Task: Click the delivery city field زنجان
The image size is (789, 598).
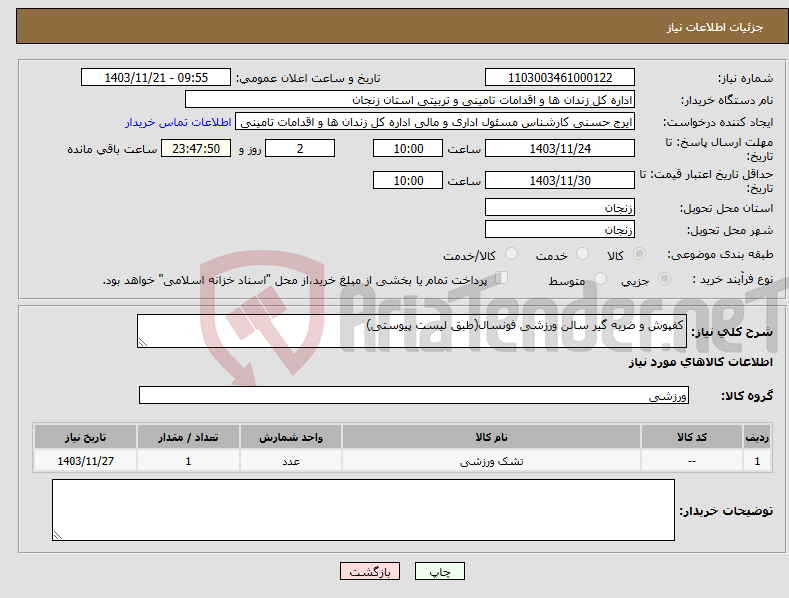Action: pos(560,230)
